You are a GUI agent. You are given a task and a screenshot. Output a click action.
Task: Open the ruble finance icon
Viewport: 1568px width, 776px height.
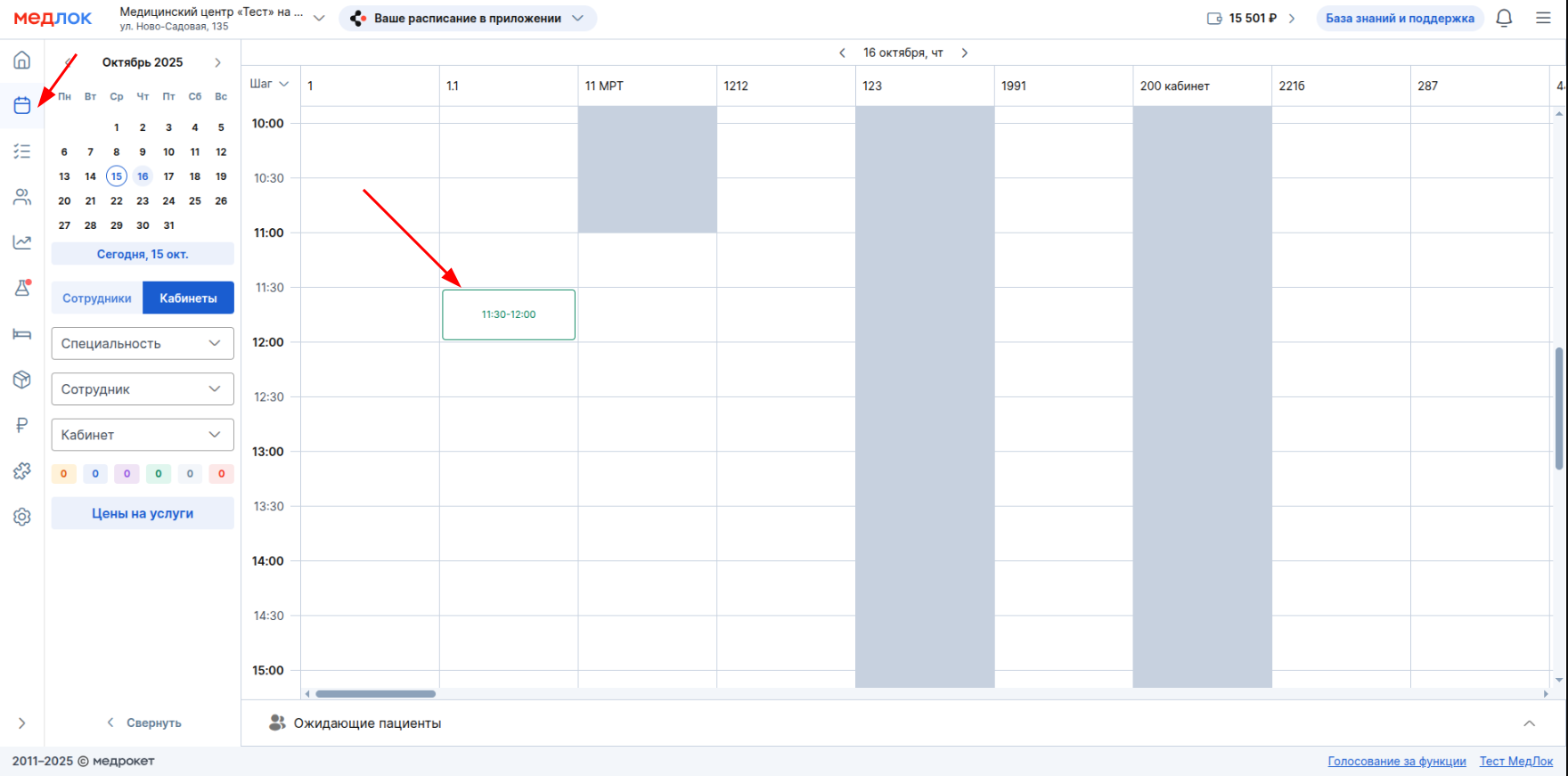[x=22, y=425]
